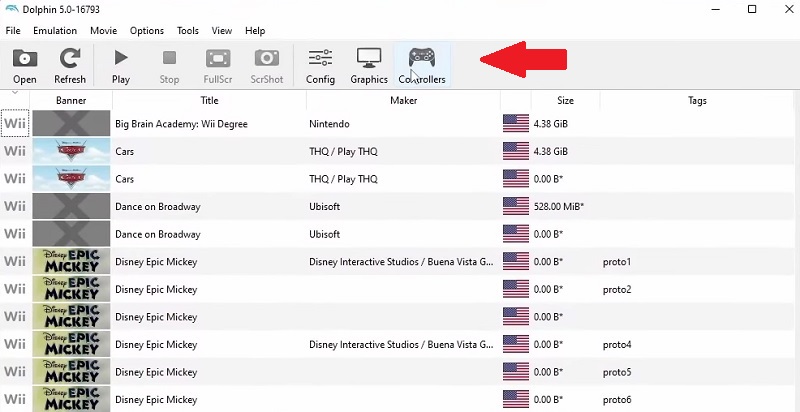
Task: Toggle fullscreen with FullScr icon
Action: point(219,65)
